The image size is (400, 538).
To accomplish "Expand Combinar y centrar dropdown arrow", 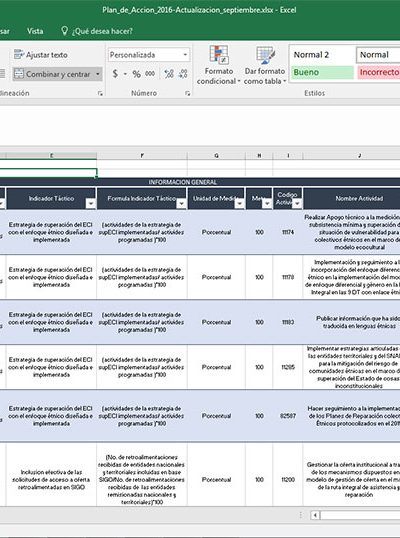I will pos(98,74).
